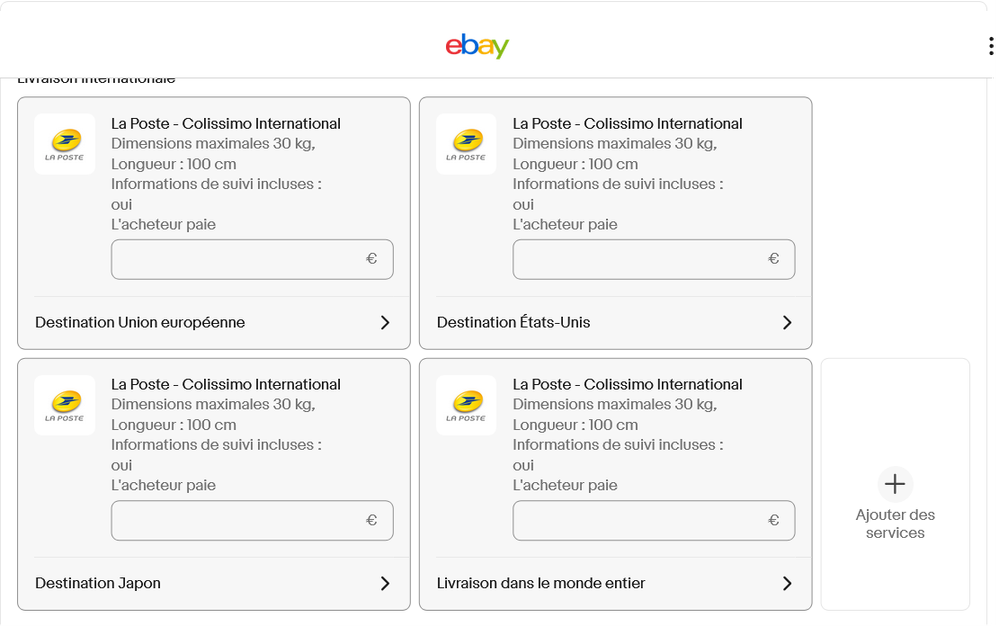Viewport: 999px width, 628px height.
Task: Click euro symbol in monde entier price field
Action: (x=773, y=520)
